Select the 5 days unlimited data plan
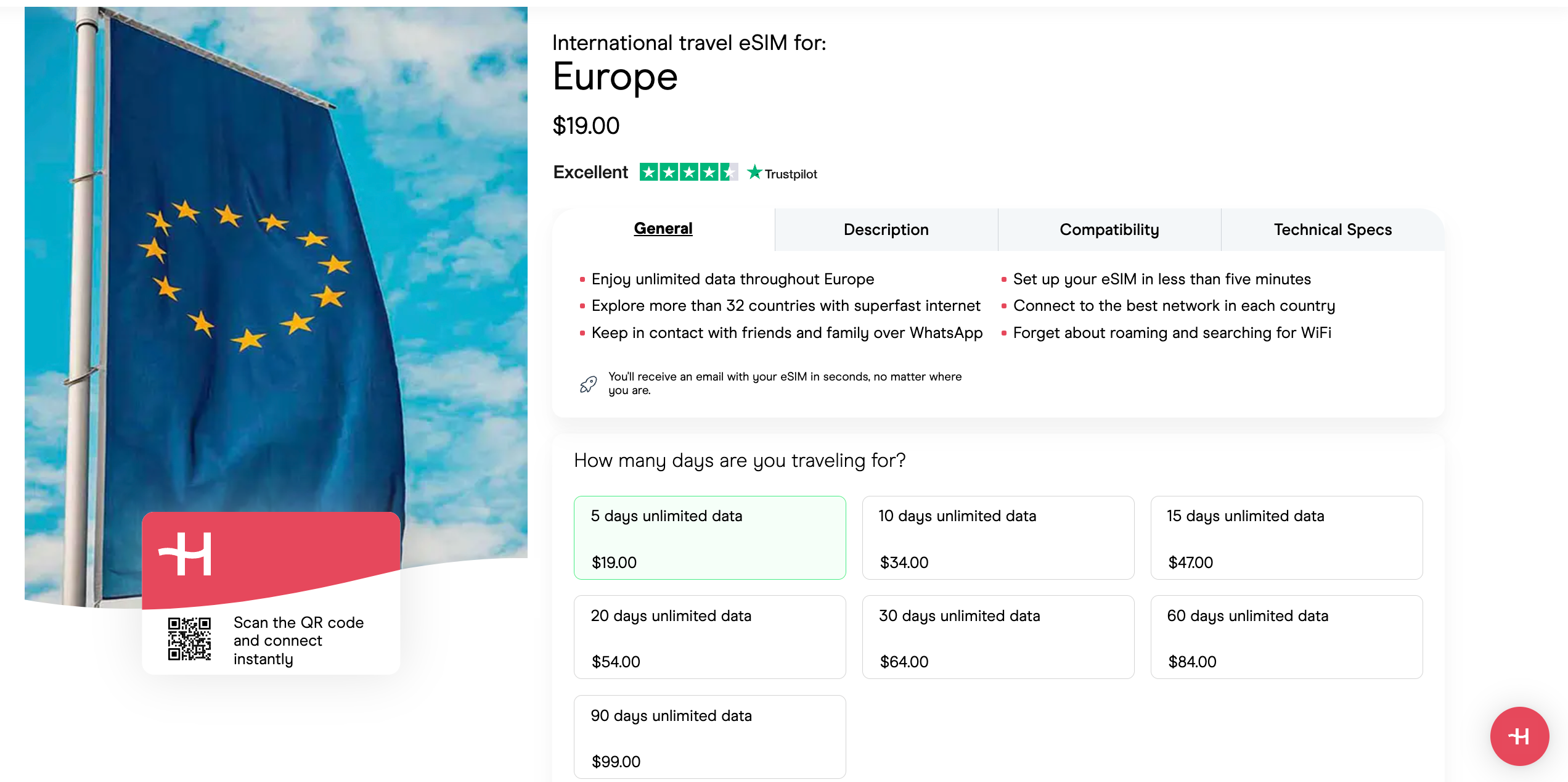Viewport: 1568px width, 782px height. pyautogui.click(x=709, y=537)
